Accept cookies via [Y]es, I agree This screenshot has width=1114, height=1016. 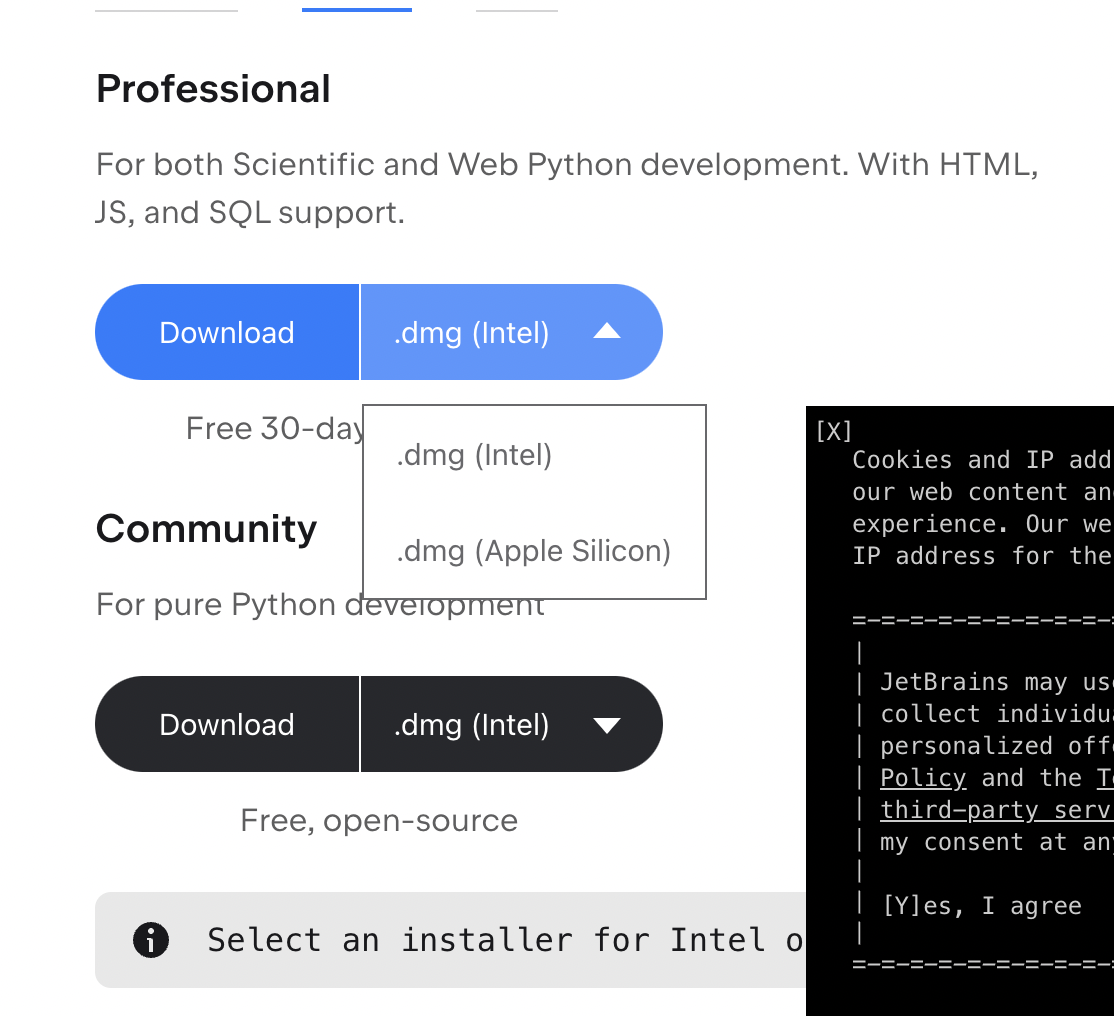(981, 906)
